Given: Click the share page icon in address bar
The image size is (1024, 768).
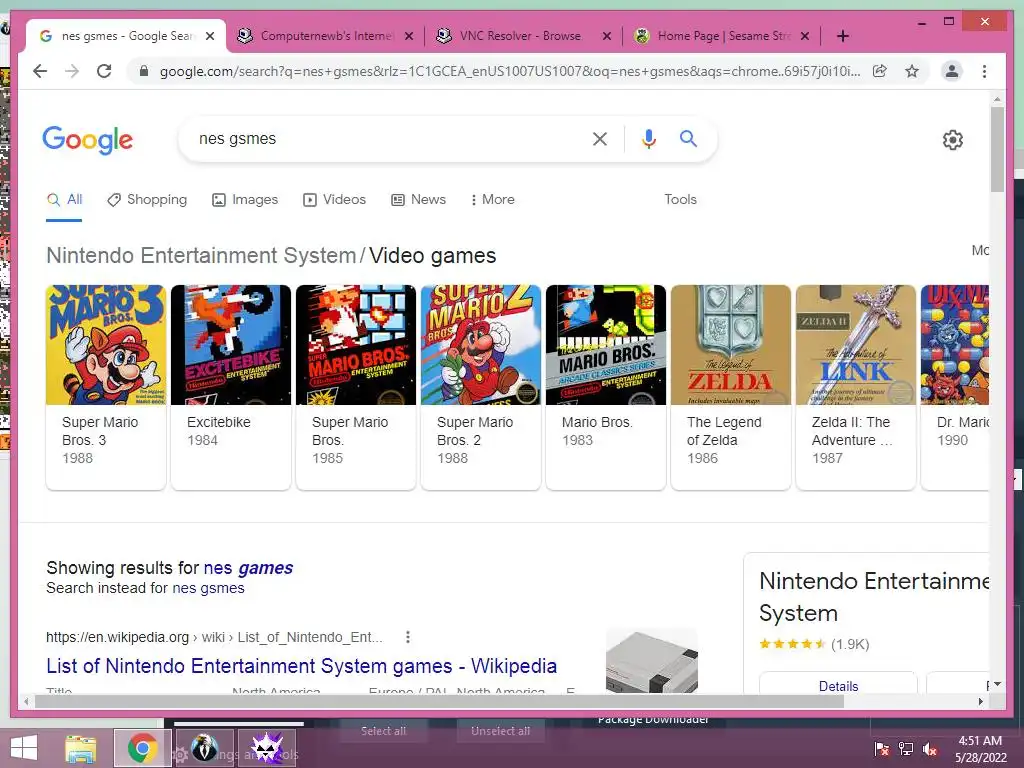Looking at the screenshot, I should [880, 71].
